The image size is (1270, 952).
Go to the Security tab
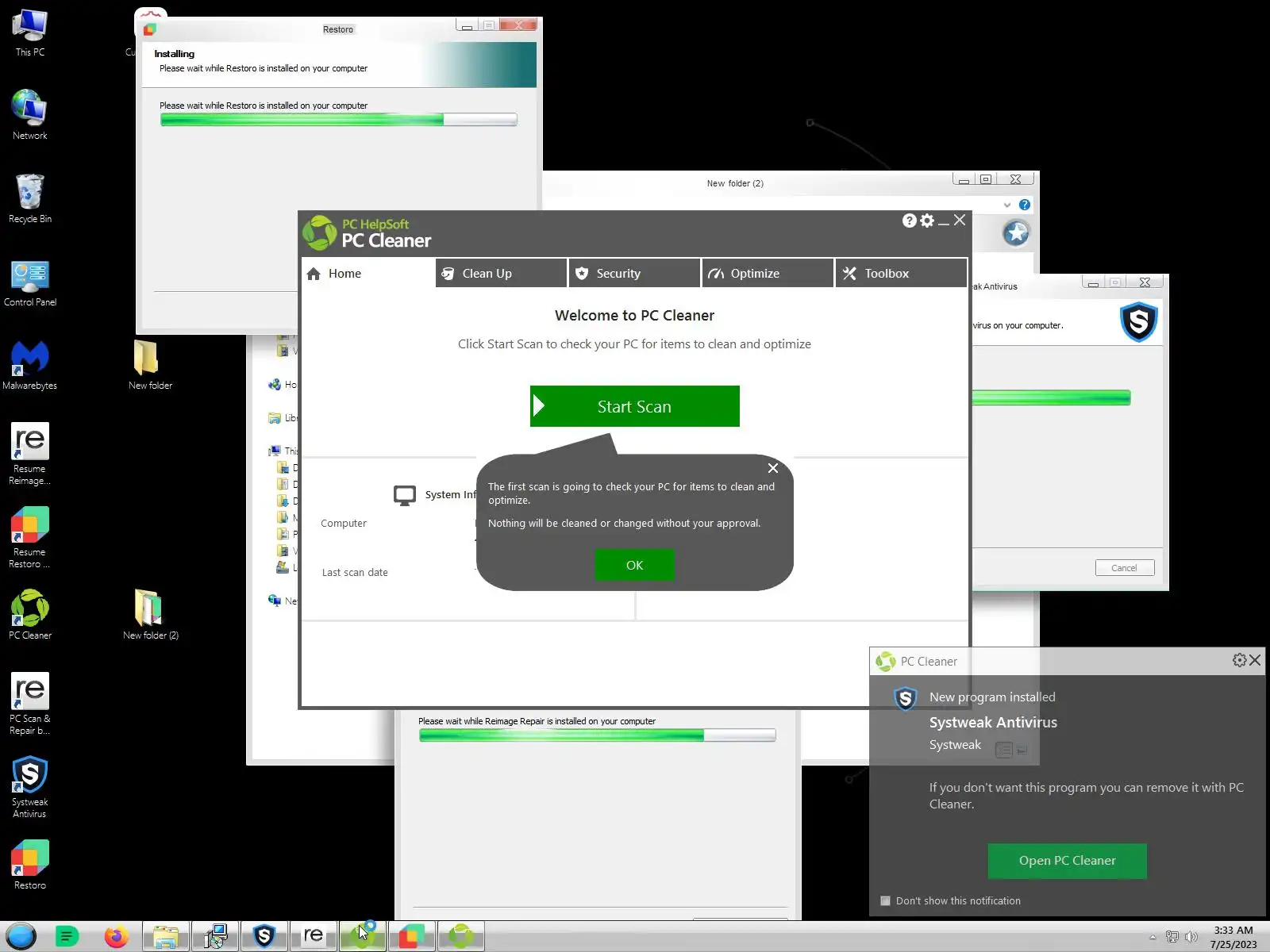click(635, 273)
